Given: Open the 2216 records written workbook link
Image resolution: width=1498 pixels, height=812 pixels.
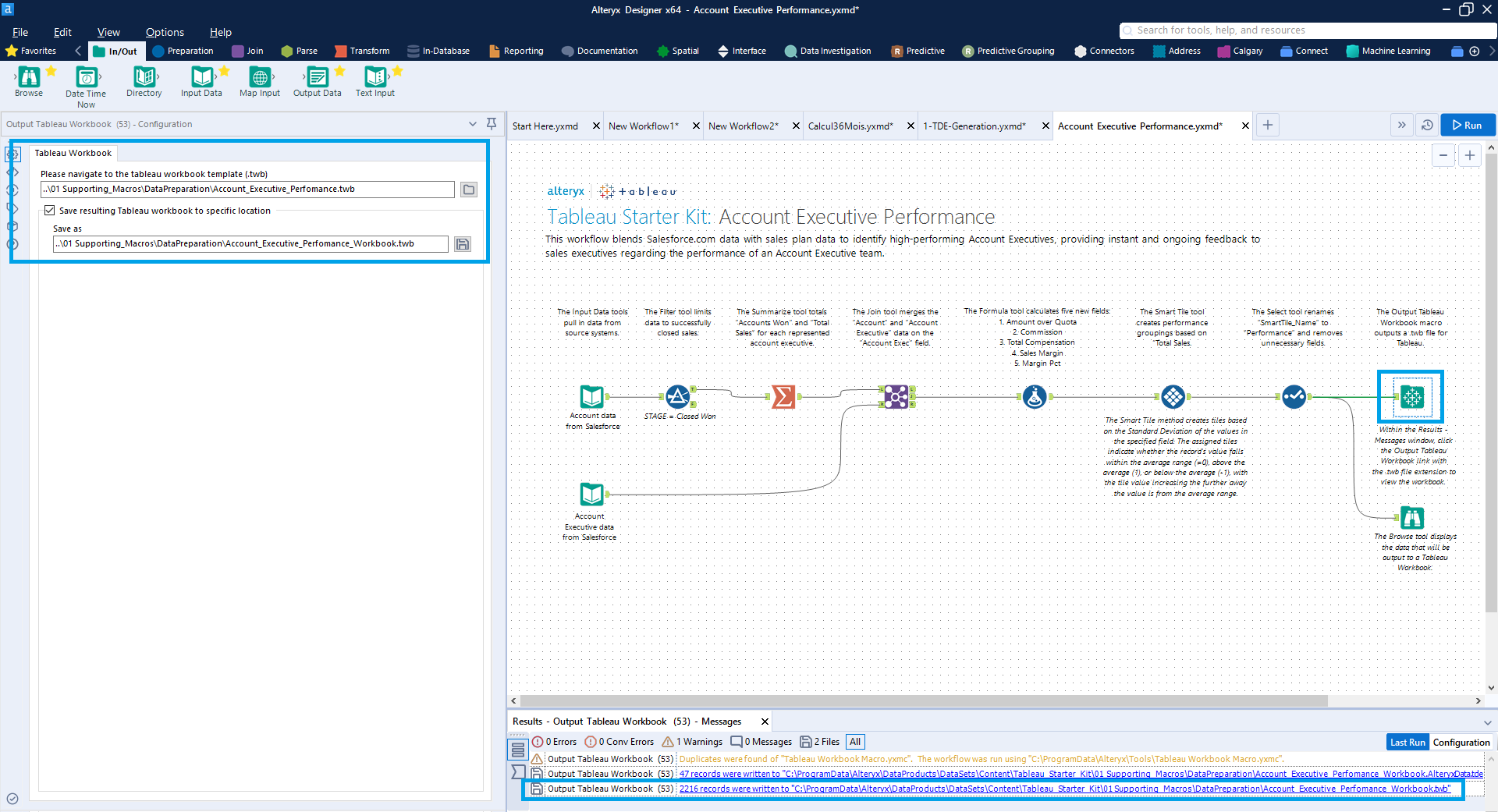Looking at the screenshot, I should [1061, 789].
